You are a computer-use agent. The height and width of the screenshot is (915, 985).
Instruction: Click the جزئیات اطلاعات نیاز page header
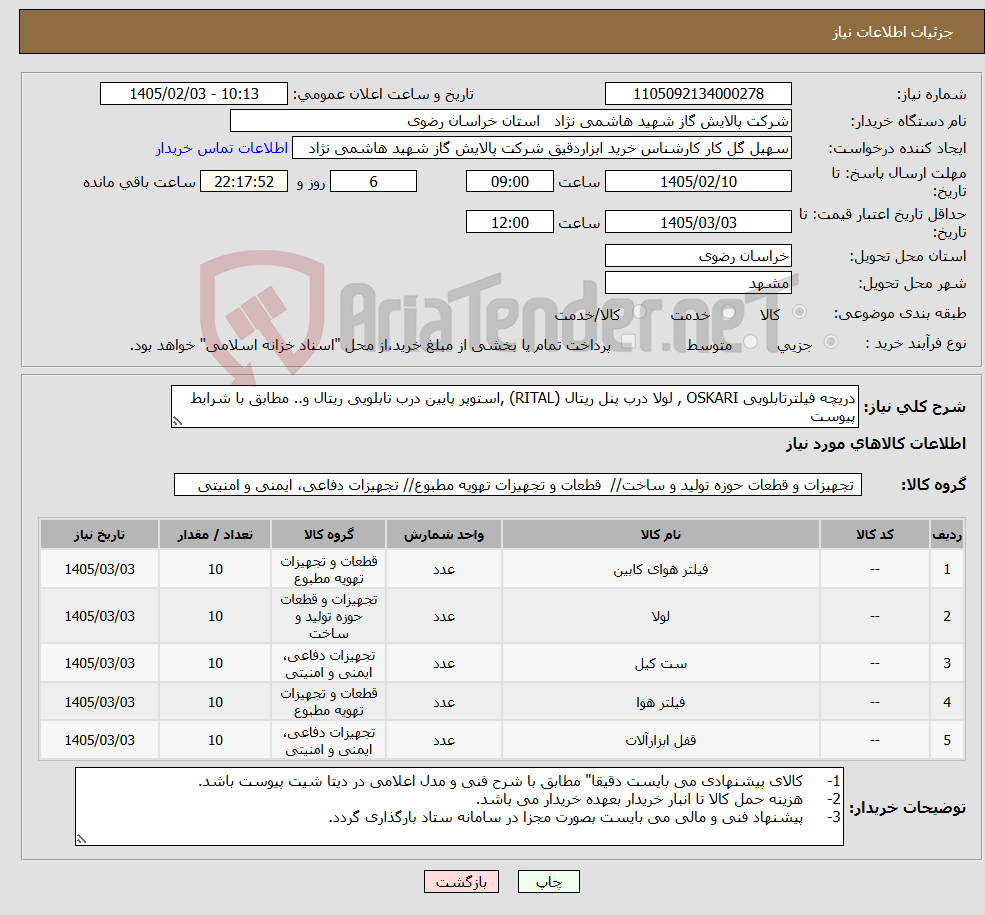click(892, 32)
